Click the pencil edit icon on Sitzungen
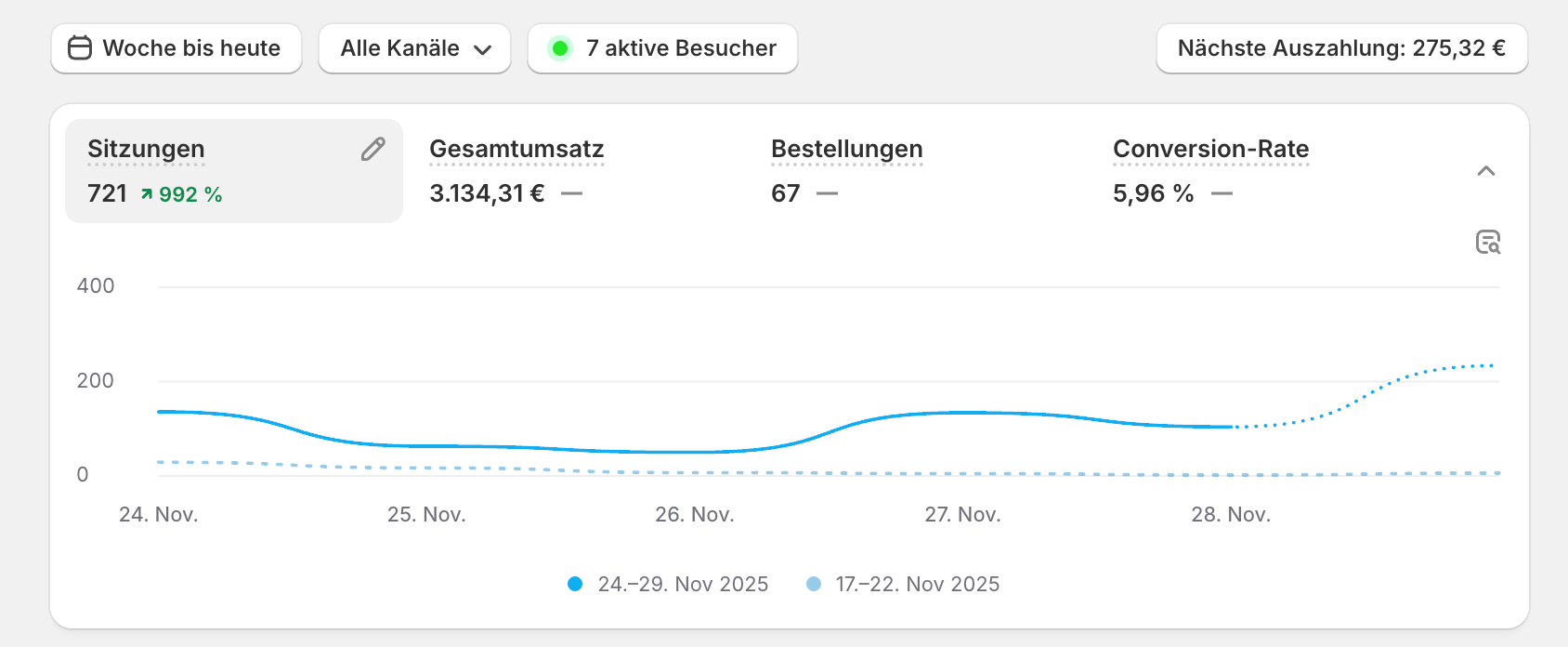Screen dimensions: 1568x647 tap(373, 149)
